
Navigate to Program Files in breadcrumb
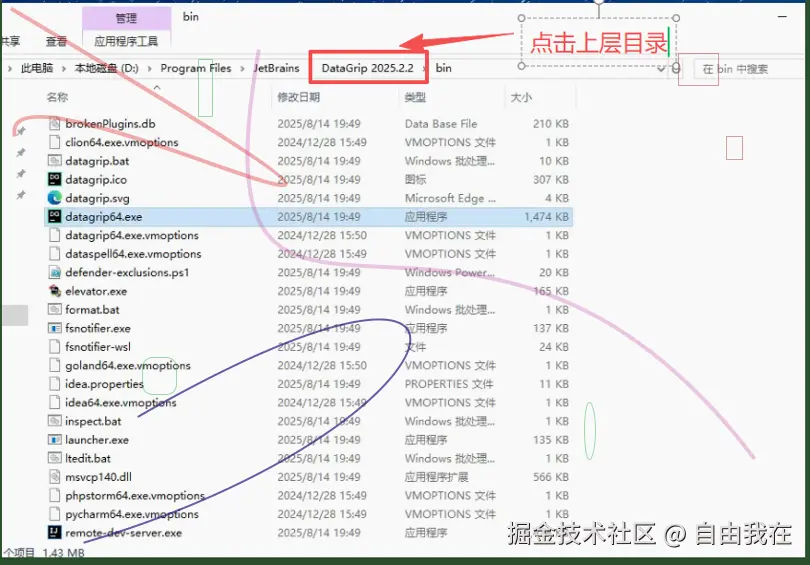pos(196,68)
